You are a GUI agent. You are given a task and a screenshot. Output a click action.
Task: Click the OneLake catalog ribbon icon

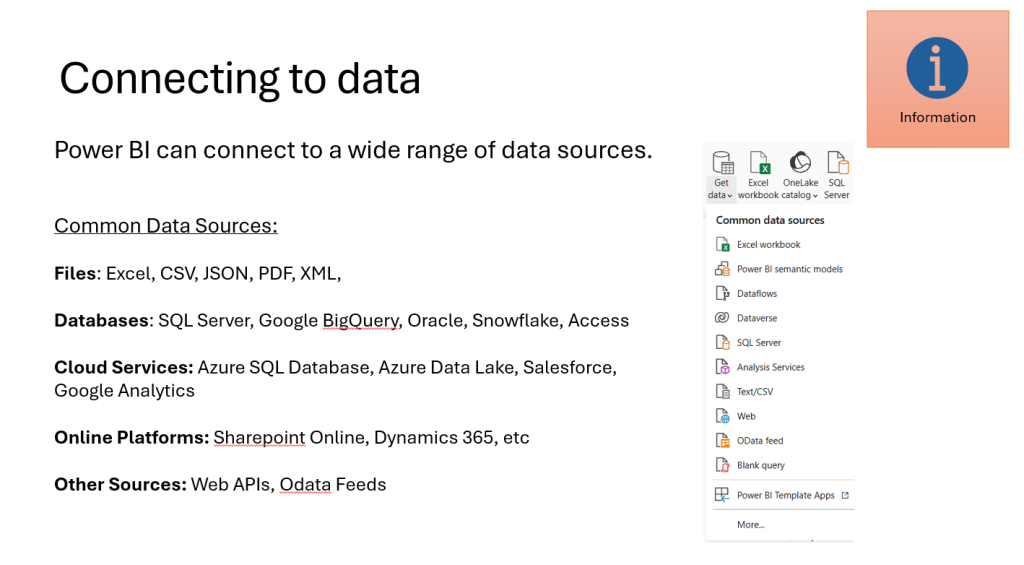(800, 162)
